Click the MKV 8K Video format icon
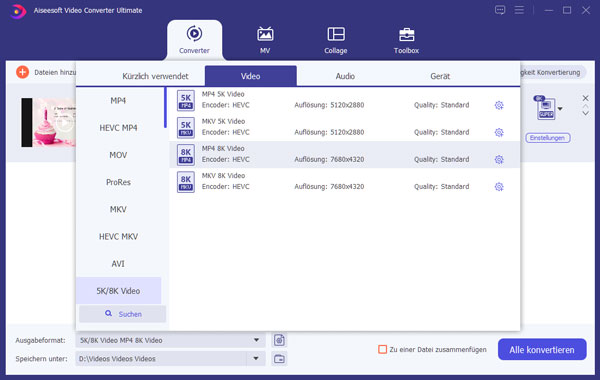600x380 pixels. (x=186, y=182)
